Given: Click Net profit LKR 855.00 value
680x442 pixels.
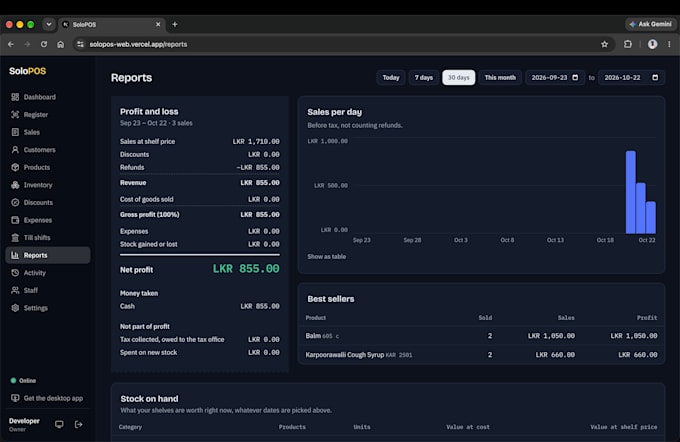Looking at the screenshot, I should tap(246, 268).
